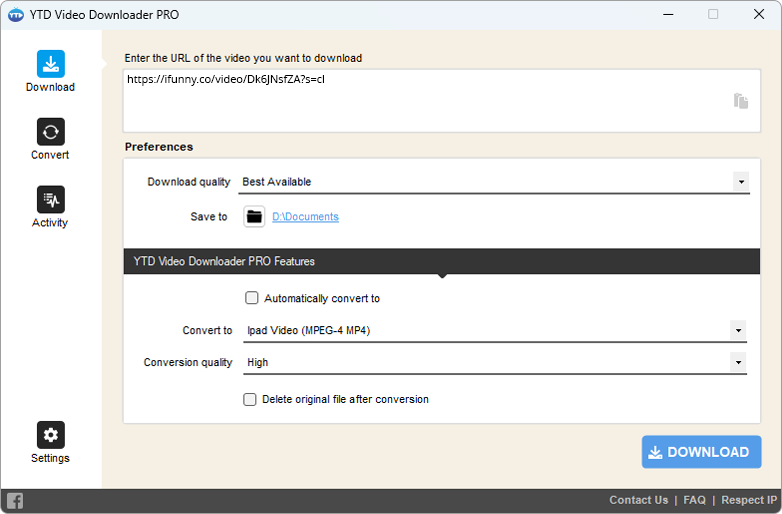Click the paste URL clipboard icon
Screen dimensions: 782x514
tap(740, 101)
